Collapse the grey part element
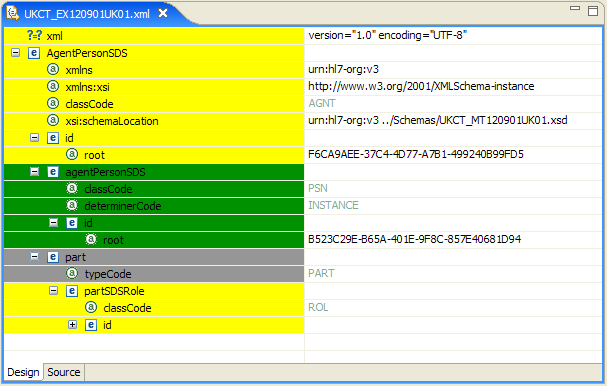Viewport: 607px width, 386px height. pos(34,257)
